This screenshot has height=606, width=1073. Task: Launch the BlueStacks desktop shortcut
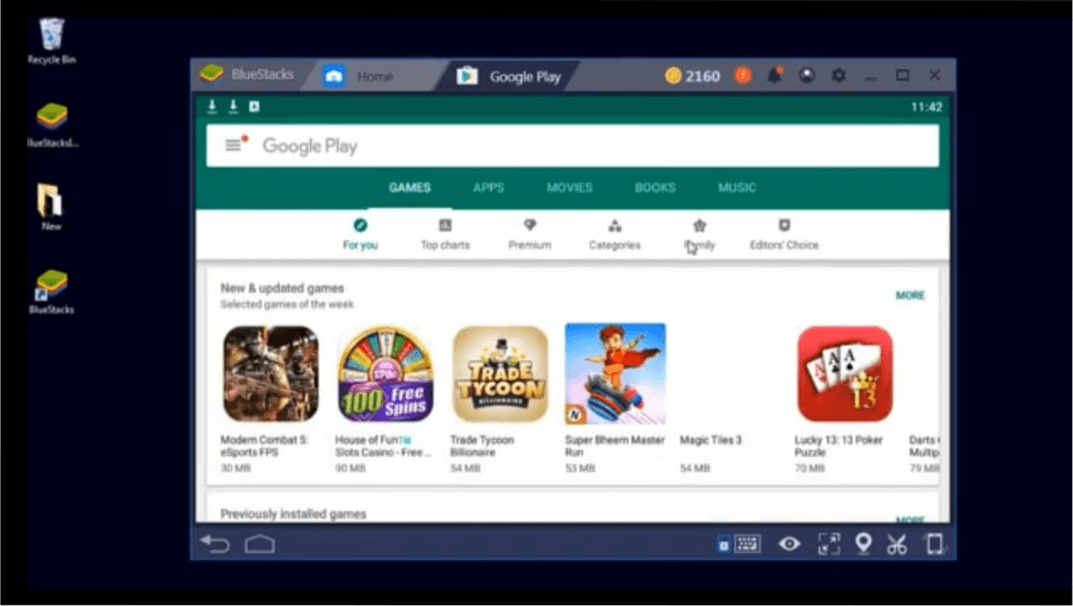(51, 291)
